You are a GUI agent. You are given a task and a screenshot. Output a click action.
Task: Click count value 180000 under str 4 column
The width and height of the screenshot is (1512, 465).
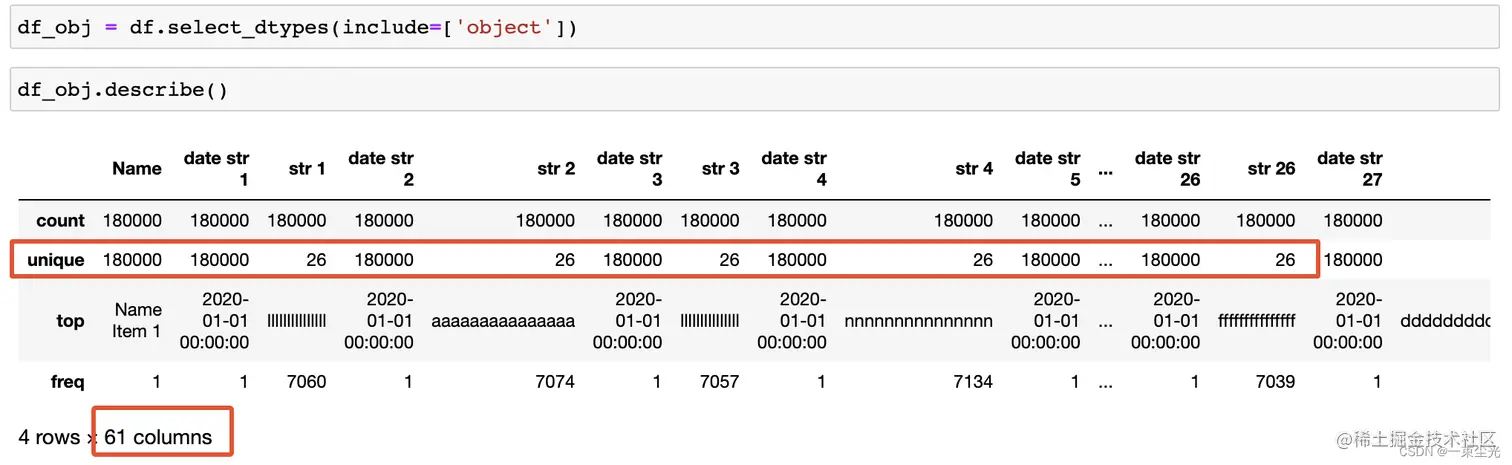pyautogui.click(x=963, y=220)
